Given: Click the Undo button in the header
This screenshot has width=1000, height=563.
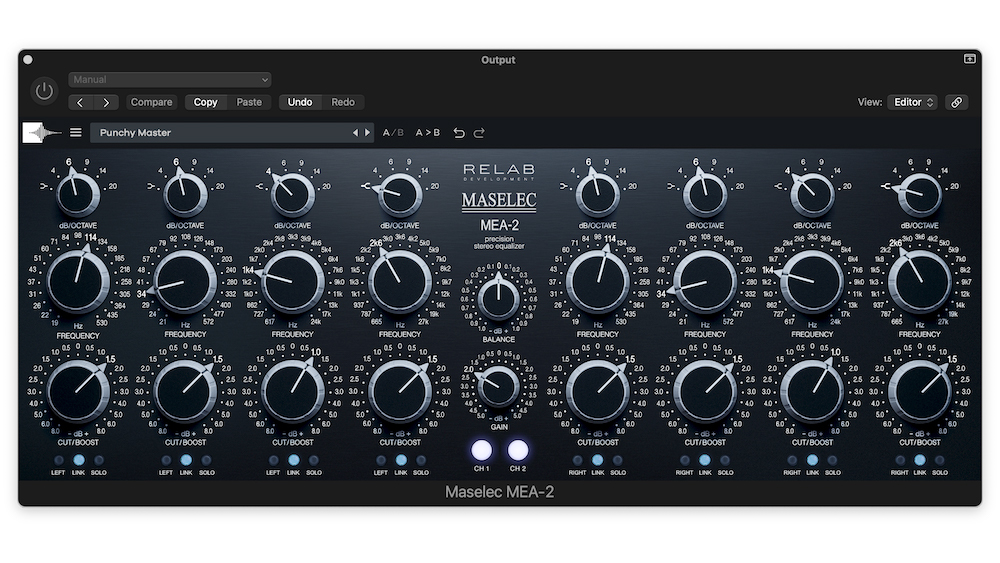Looking at the screenshot, I should click(x=300, y=102).
